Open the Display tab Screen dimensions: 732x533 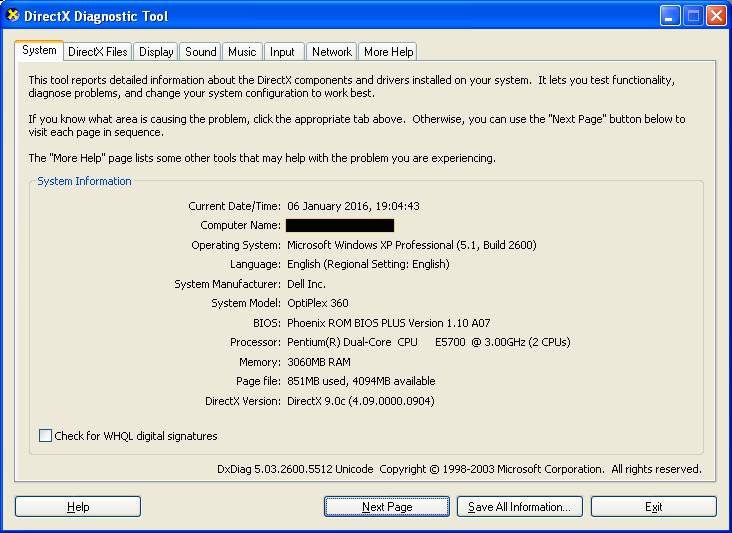coord(156,52)
